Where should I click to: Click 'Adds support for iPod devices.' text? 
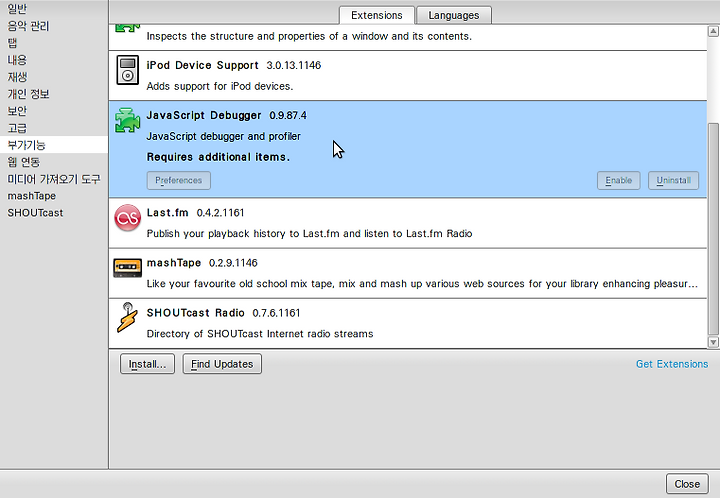click(219, 86)
